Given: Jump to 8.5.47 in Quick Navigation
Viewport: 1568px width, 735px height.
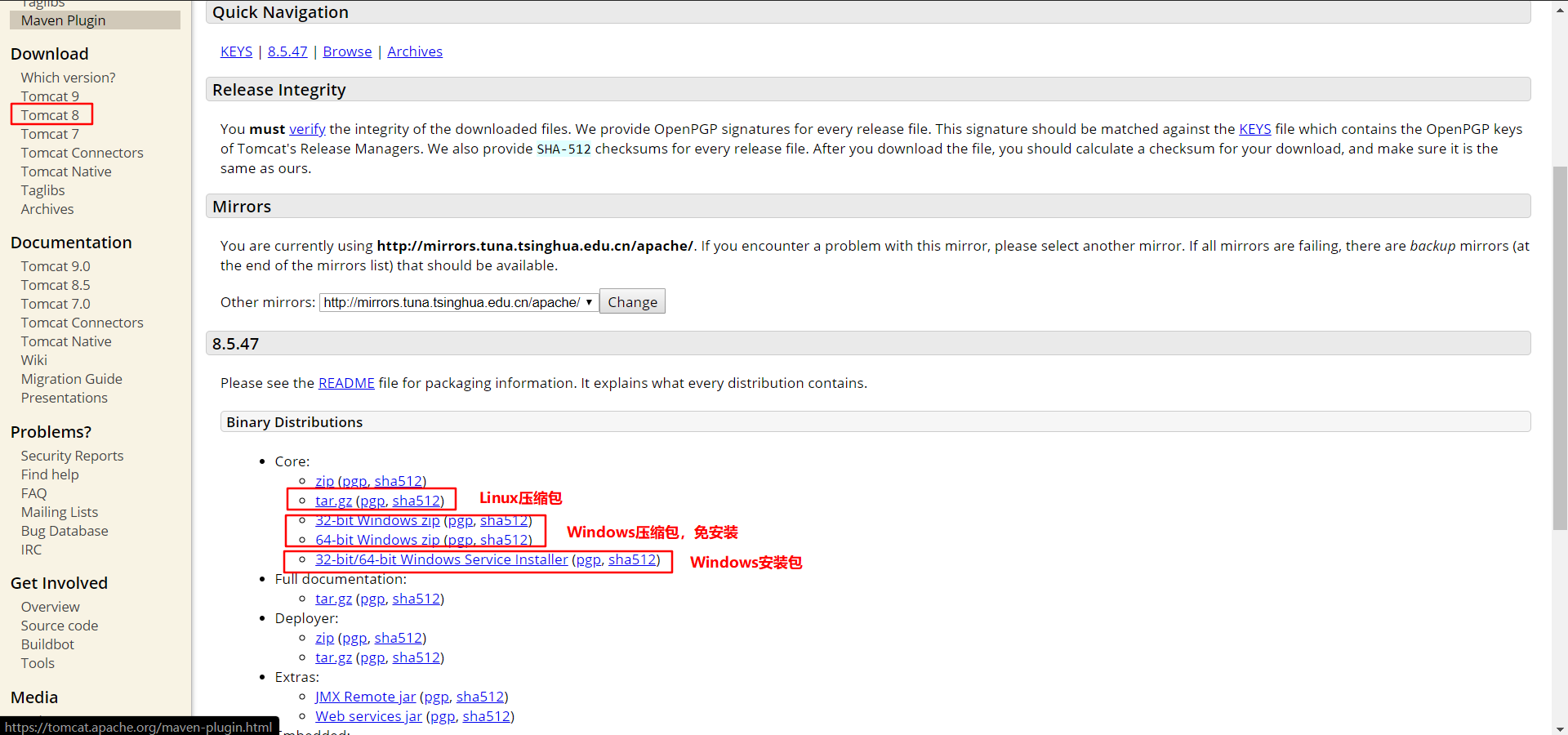Looking at the screenshot, I should (x=287, y=51).
